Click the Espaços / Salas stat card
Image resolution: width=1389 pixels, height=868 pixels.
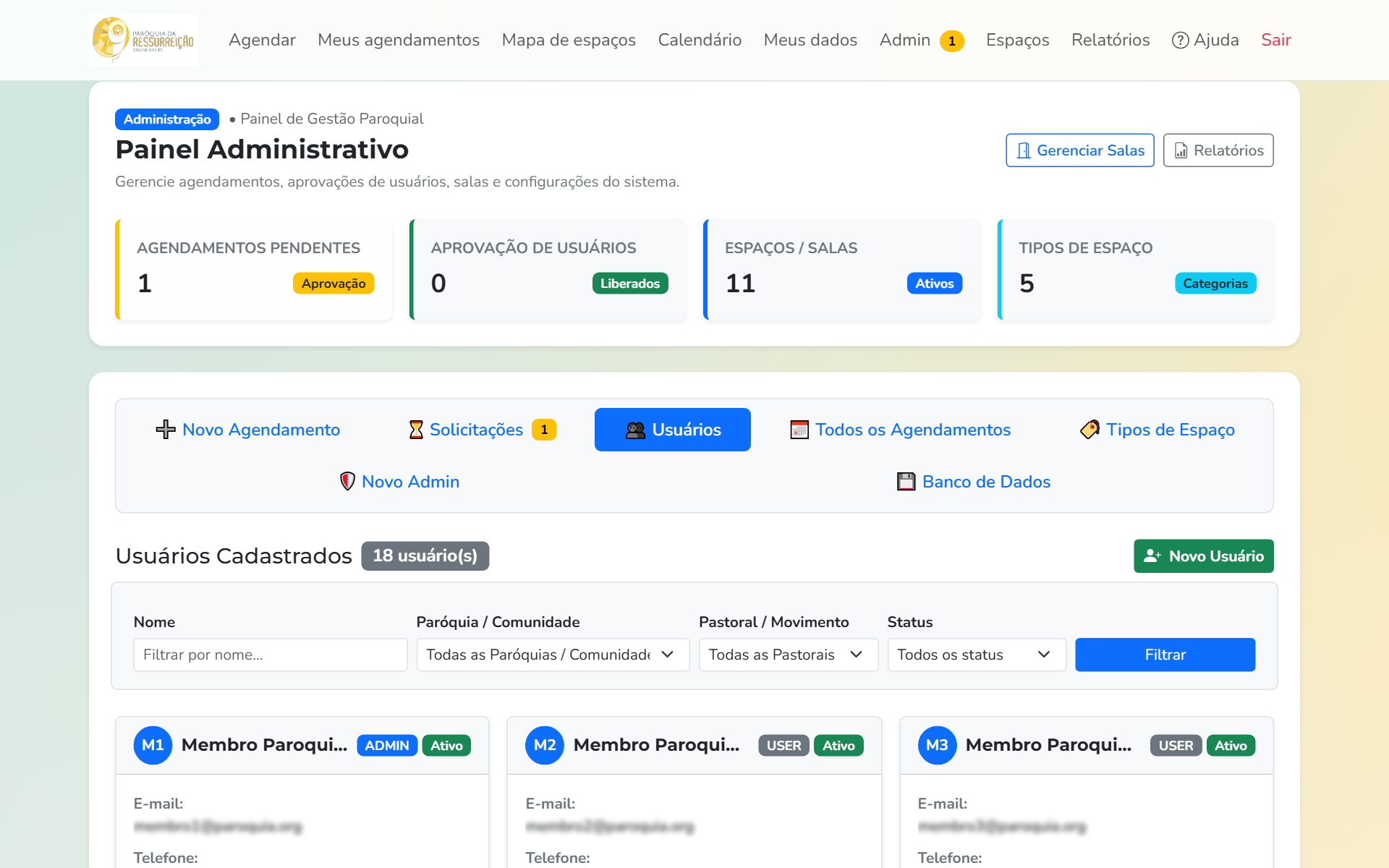841,269
